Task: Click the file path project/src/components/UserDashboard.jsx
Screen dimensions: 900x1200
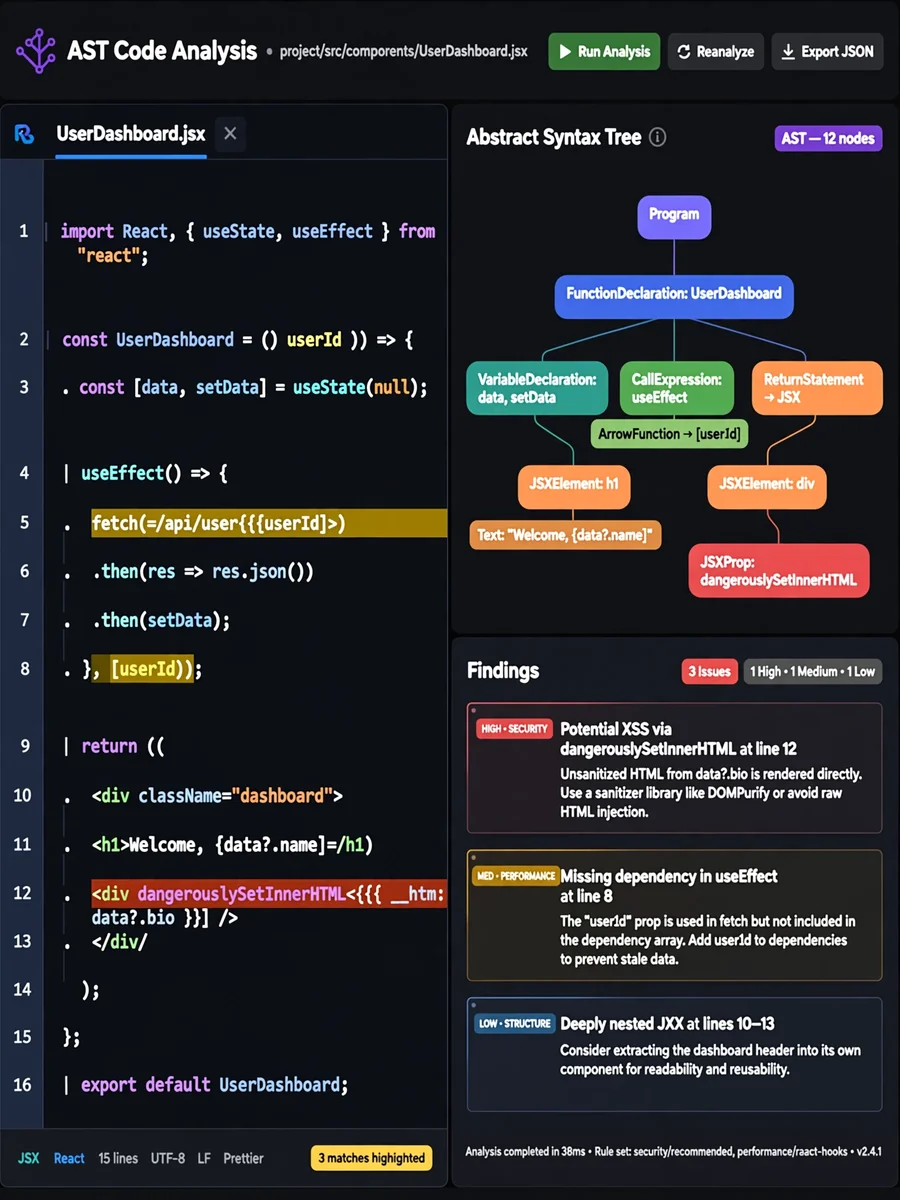Action: (x=403, y=51)
